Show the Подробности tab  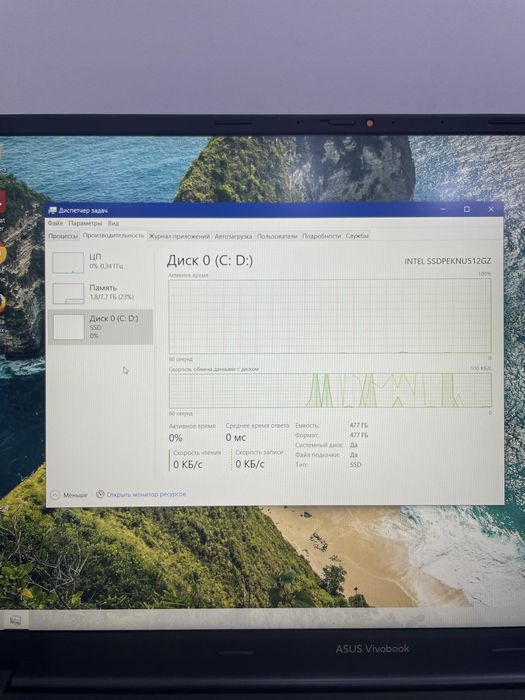pos(321,236)
